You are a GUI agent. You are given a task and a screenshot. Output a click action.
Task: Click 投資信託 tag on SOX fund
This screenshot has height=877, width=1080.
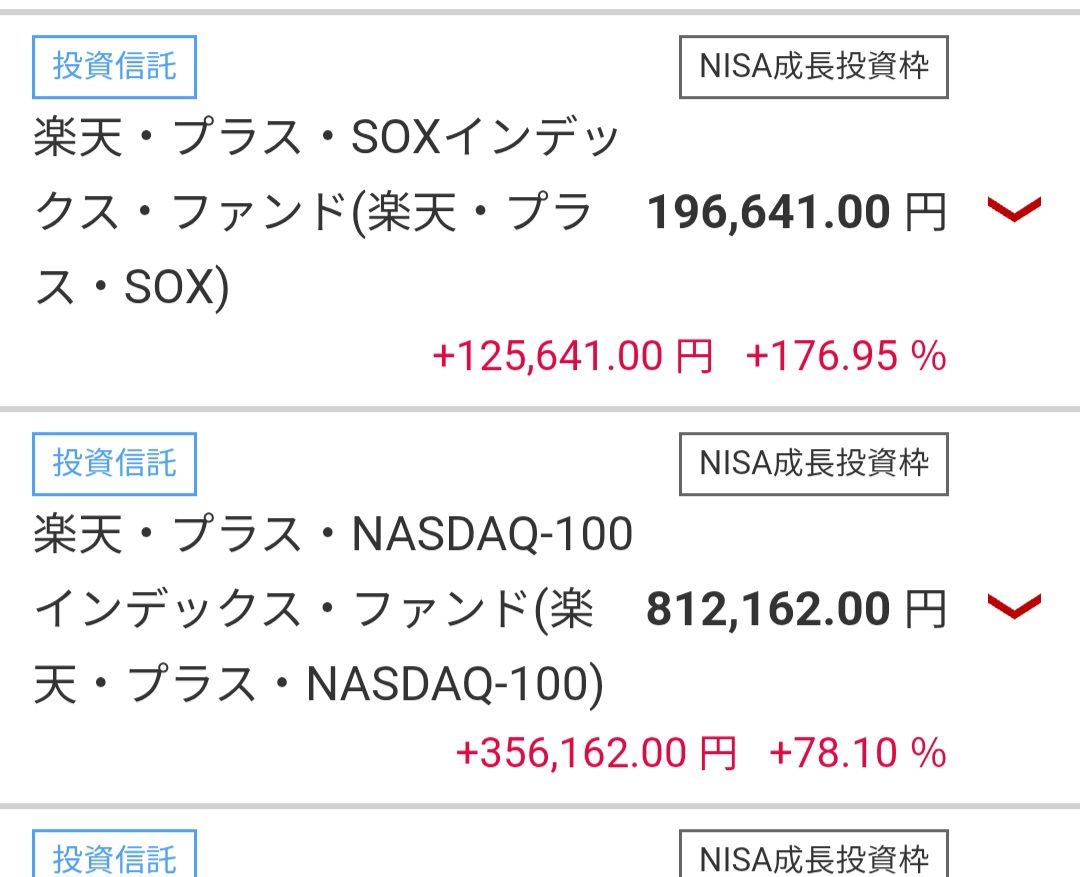pos(114,67)
